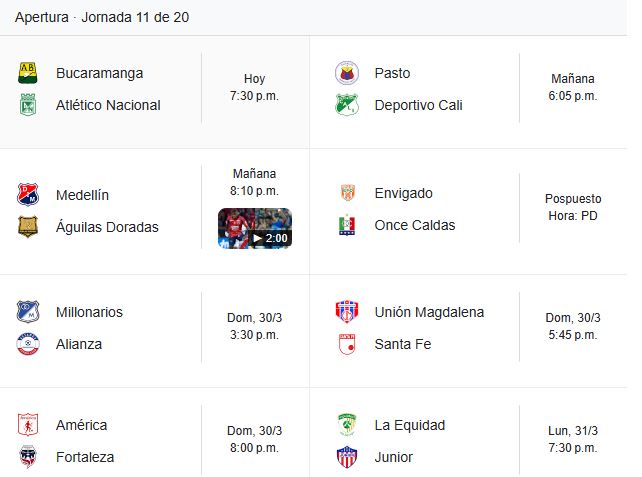This screenshot has height=477, width=642.
Task: Click the Apertura Jornada 11 header
Action: coord(102,17)
